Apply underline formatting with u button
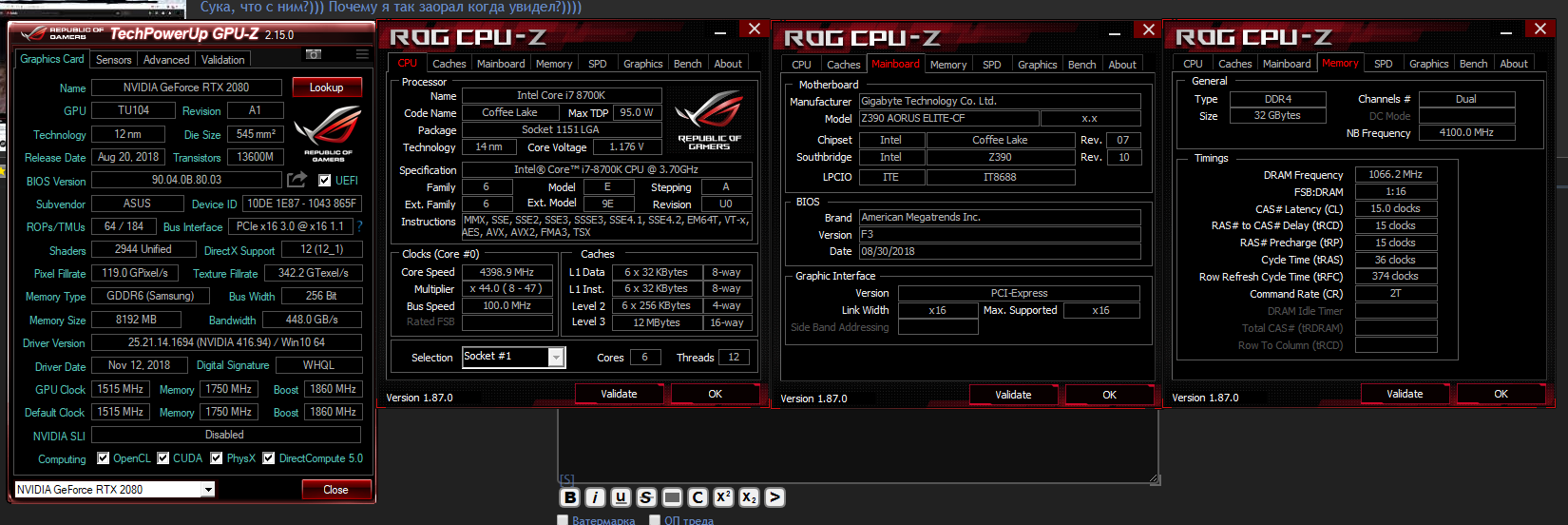 (x=621, y=496)
